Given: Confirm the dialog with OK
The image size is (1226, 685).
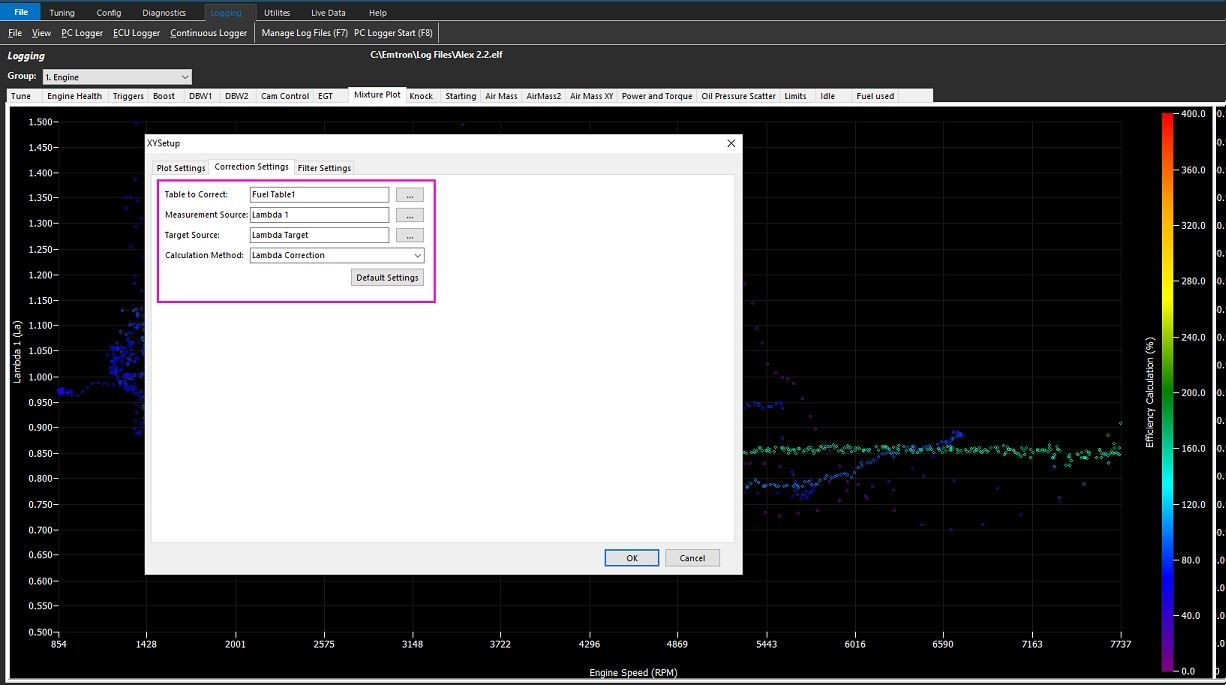Looking at the screenshot, I should pos(631,558).
